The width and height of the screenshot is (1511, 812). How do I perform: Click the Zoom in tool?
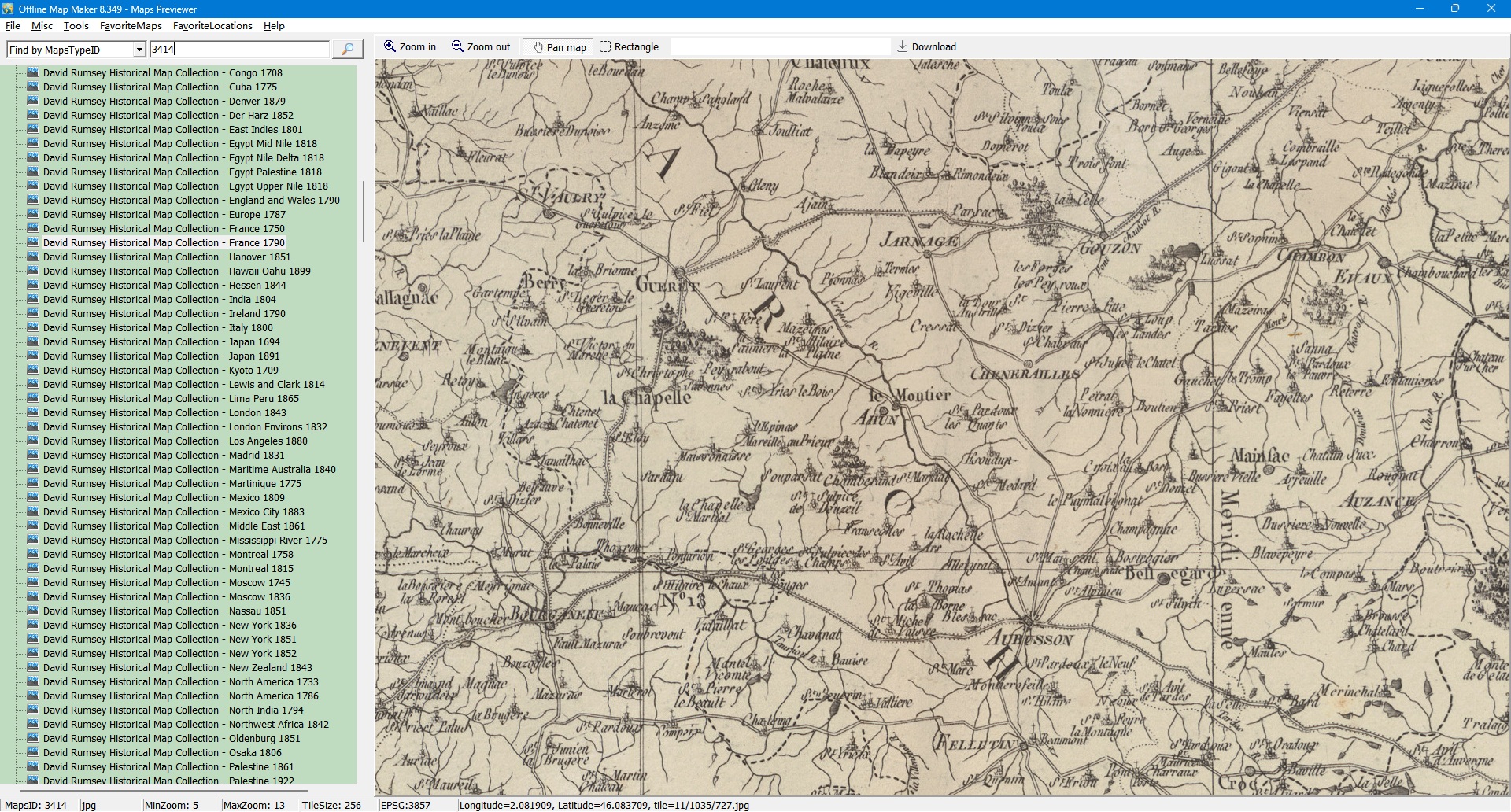click(x=410, y=47)
